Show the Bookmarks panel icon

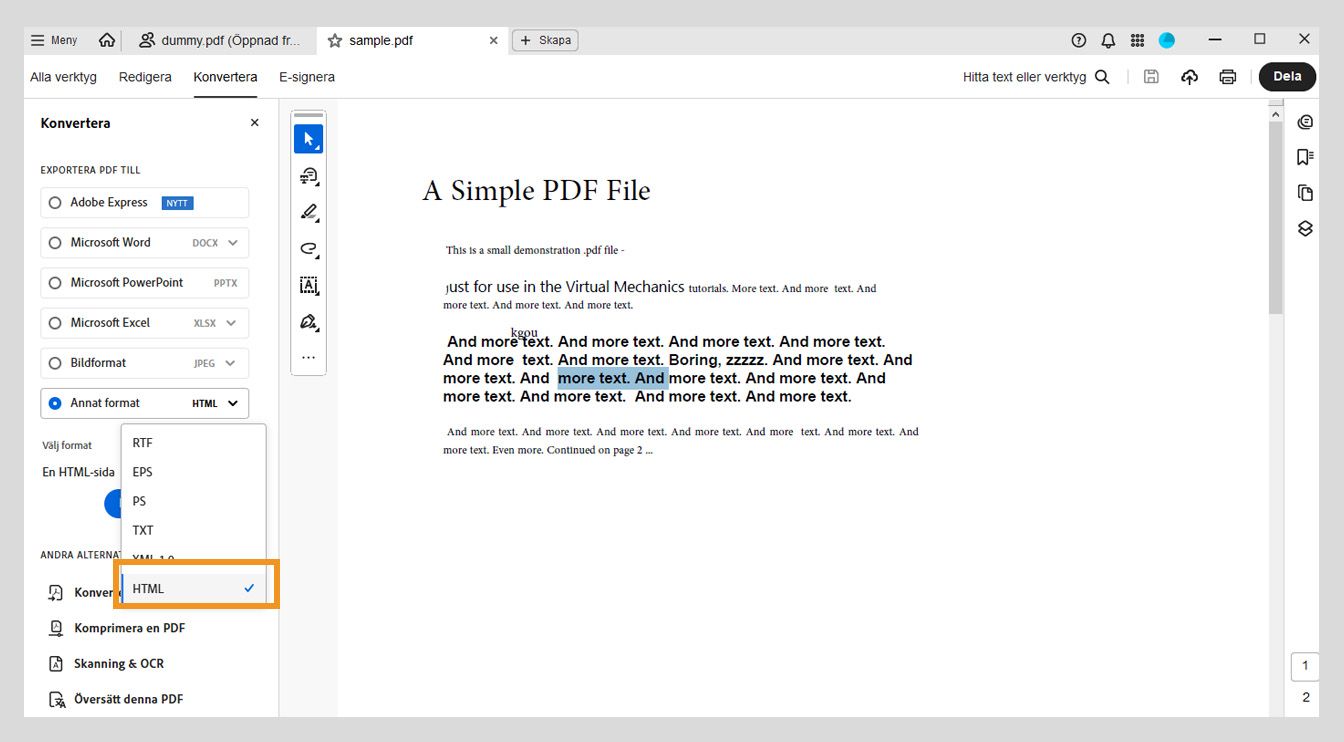(x=1305, y=157)
